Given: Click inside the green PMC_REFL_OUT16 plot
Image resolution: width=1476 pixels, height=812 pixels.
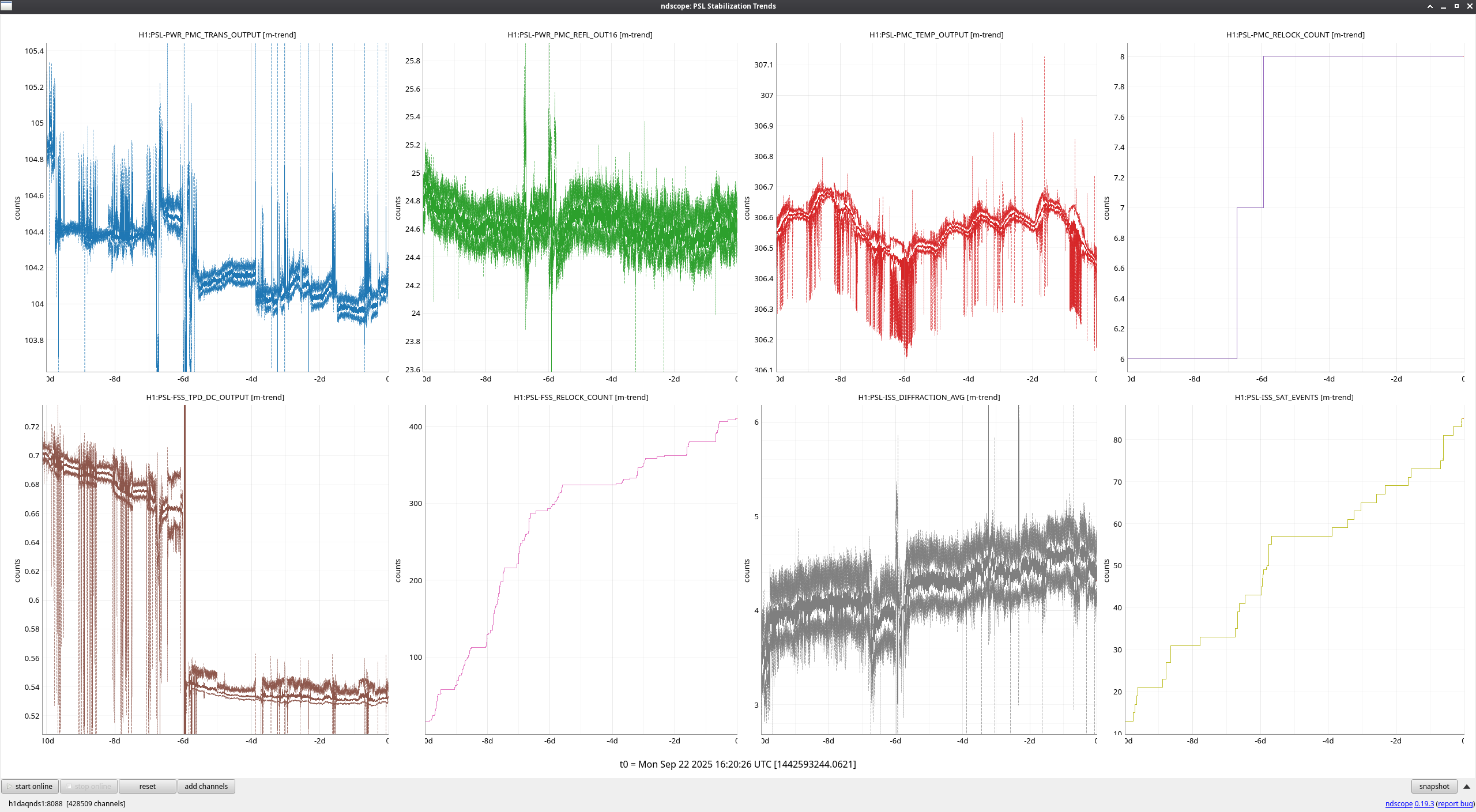Looking at the screenshot, I should (579, 207).
